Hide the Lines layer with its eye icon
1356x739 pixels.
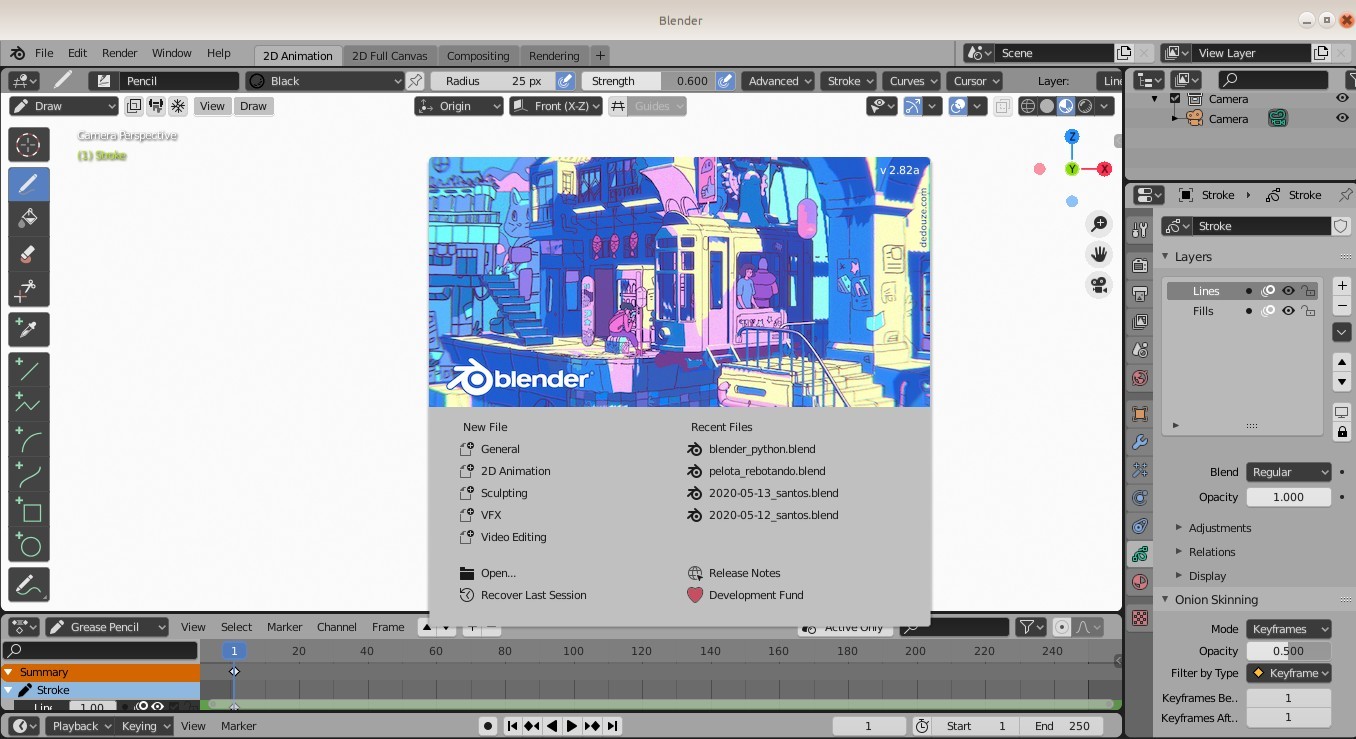tap(1289, 291)
